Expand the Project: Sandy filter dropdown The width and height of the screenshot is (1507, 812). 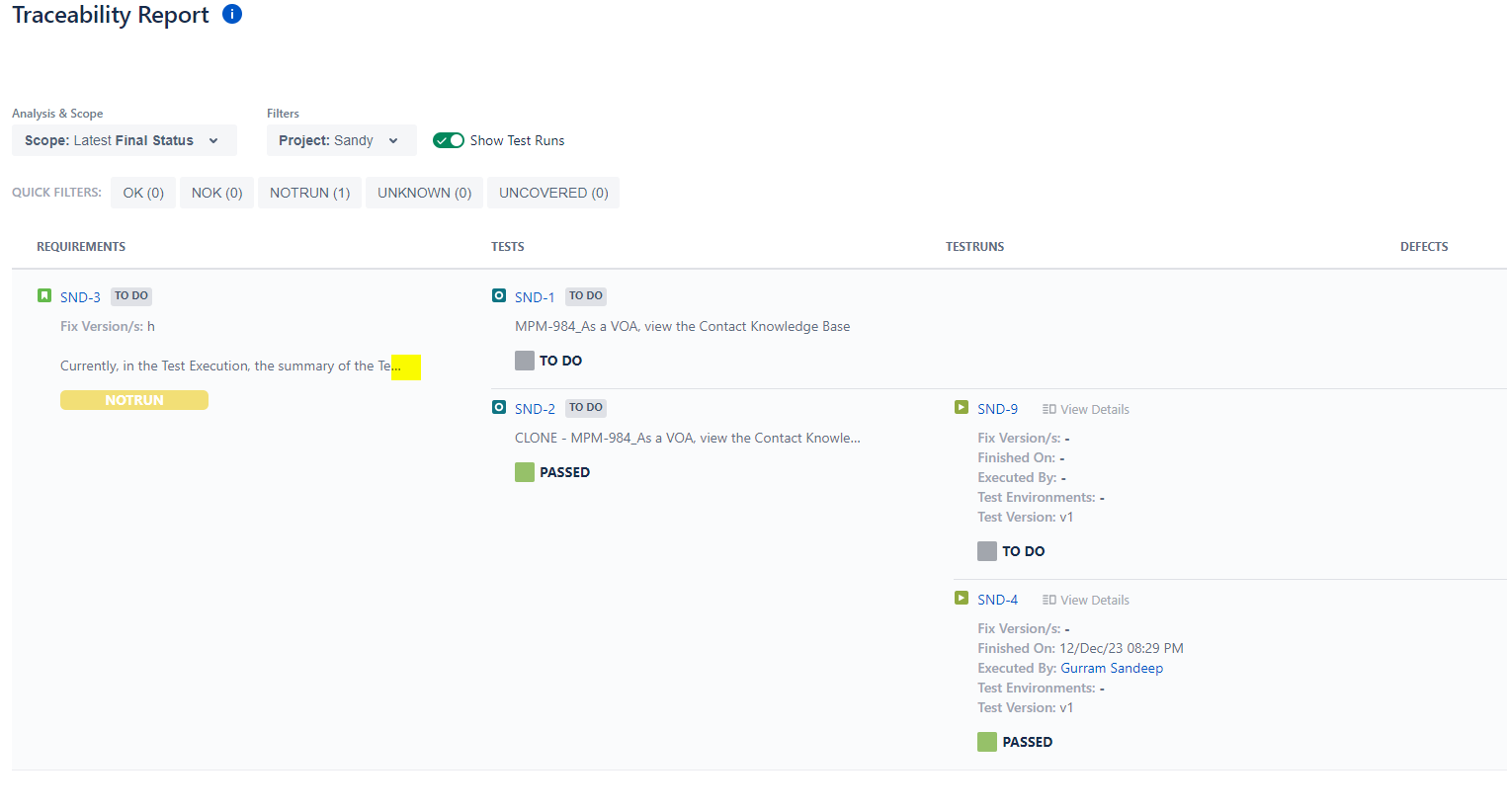pos(340,140)
